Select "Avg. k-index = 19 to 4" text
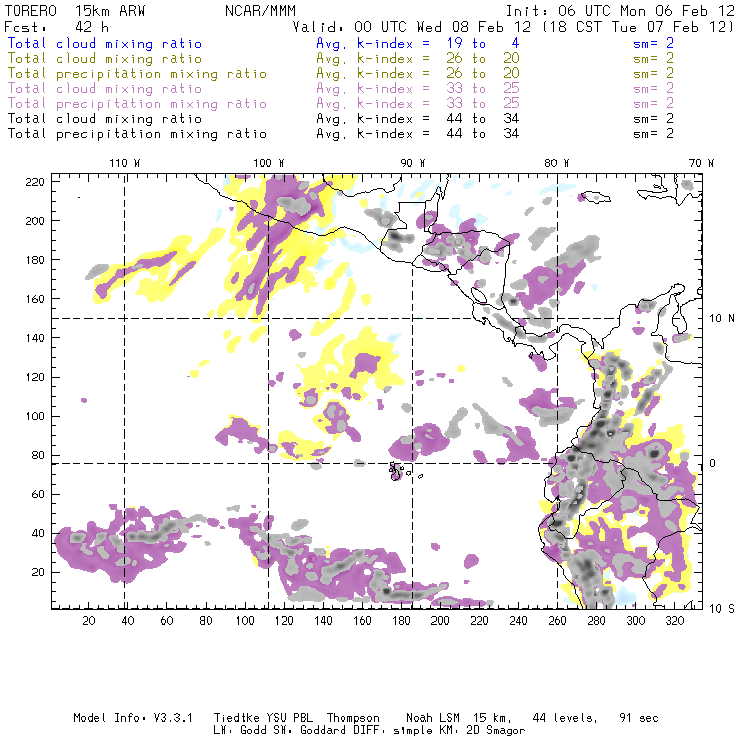This screenshot has height=740, width=740. [418, 43]
